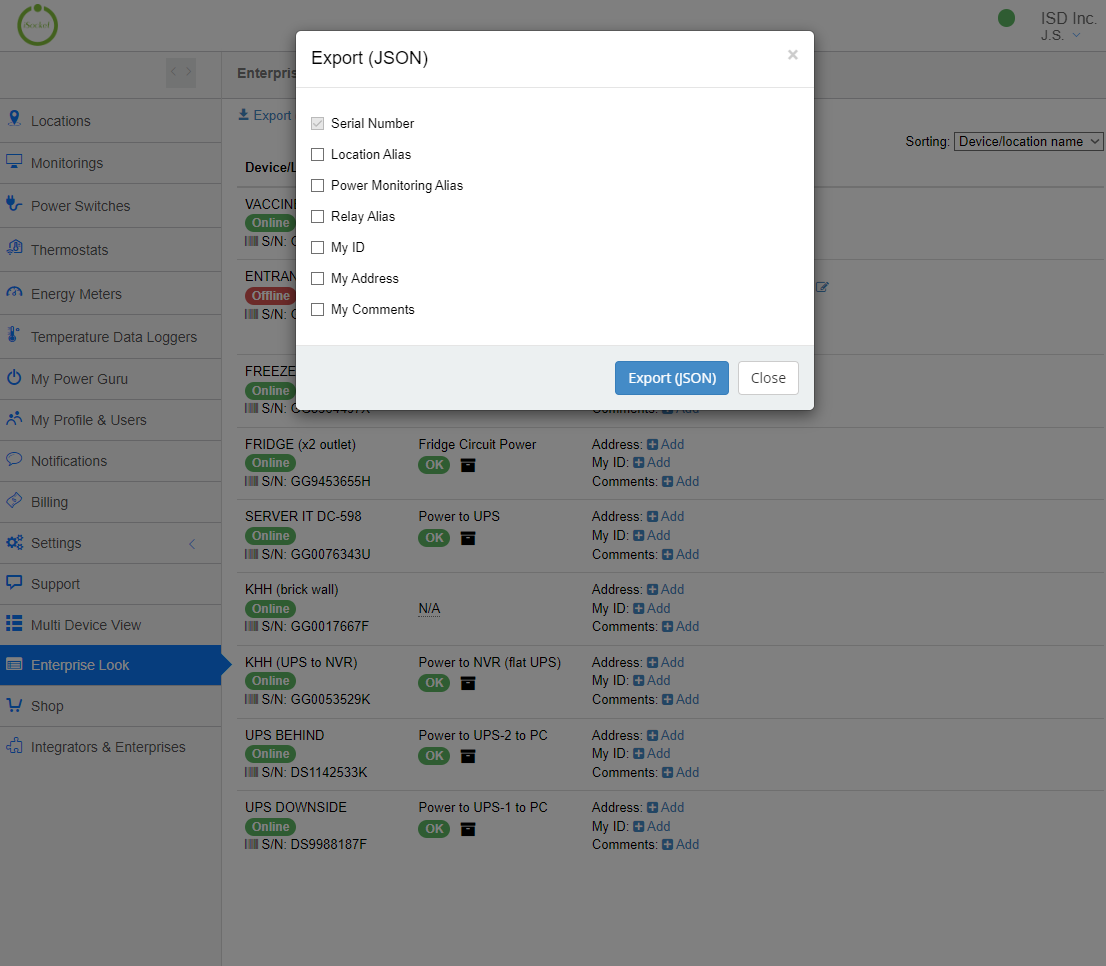
Task: Toggle the Serial Number checkbox
Action: (x=317, y=123)
